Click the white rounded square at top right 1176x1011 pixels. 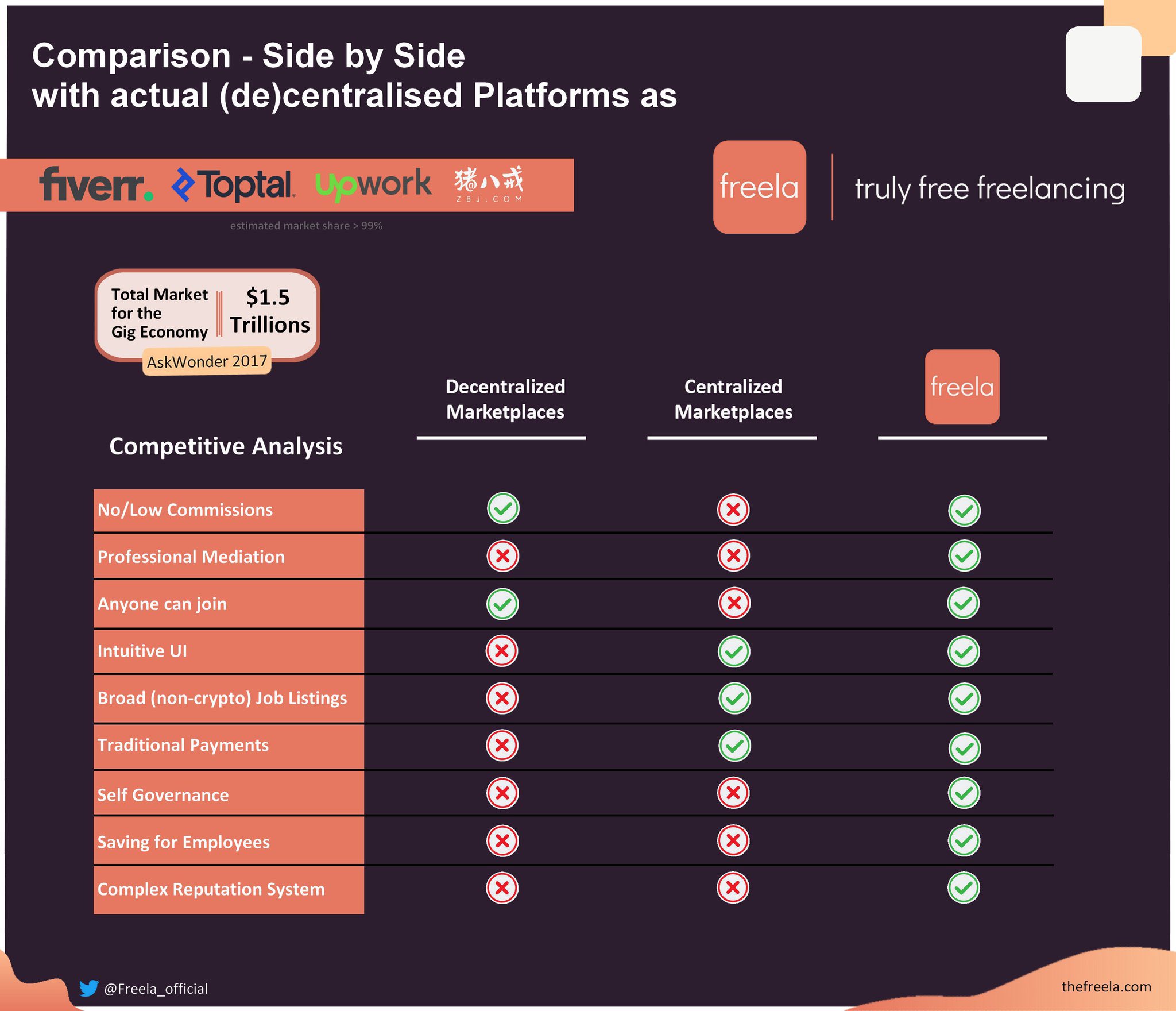(x=1103, y=64)
